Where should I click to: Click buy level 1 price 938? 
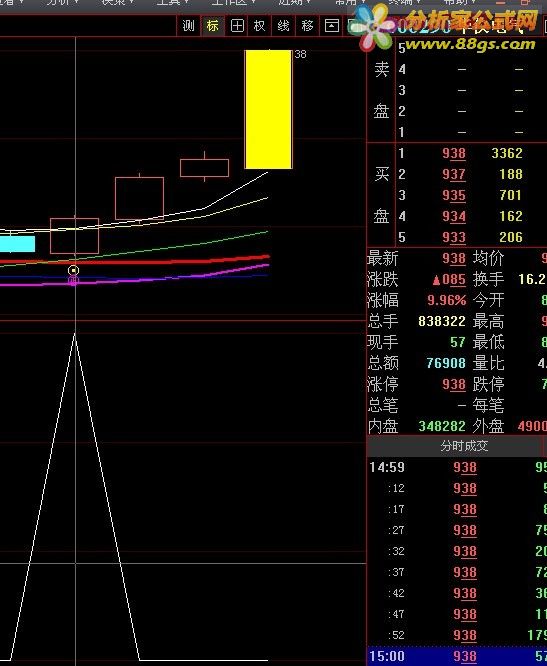(x=454, y=153)
